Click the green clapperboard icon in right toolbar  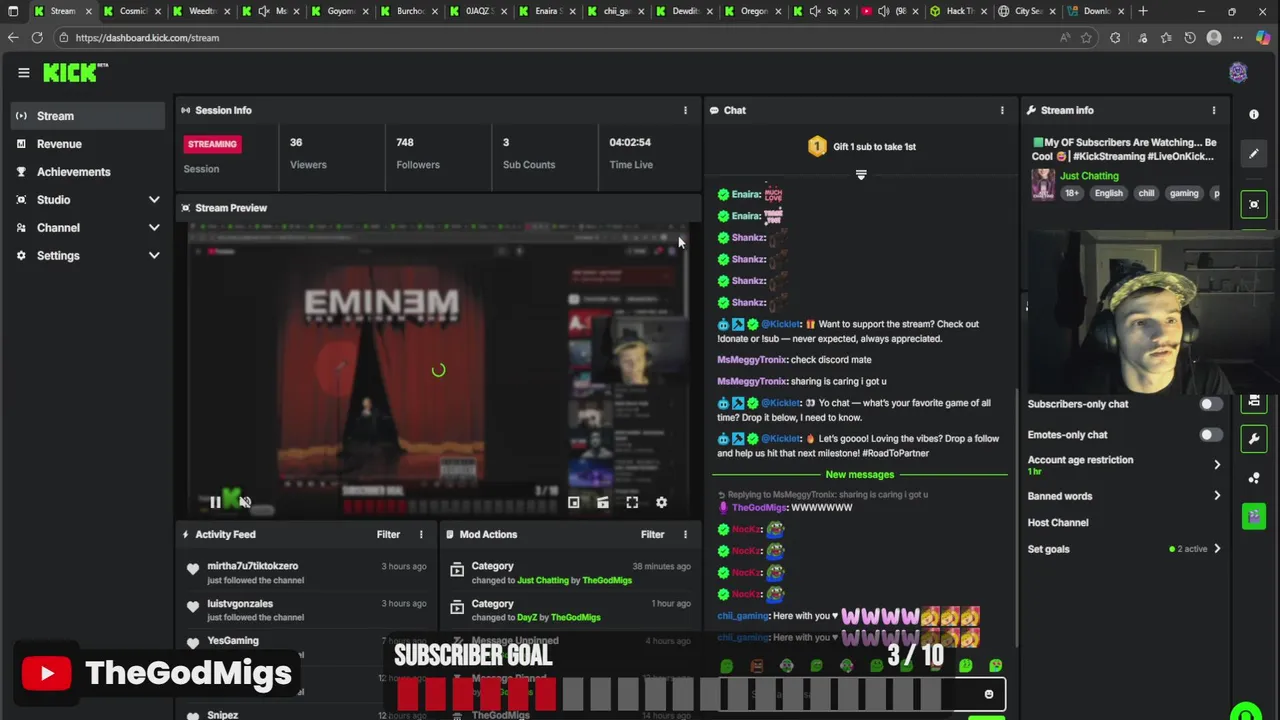(x=1254, y=516)
